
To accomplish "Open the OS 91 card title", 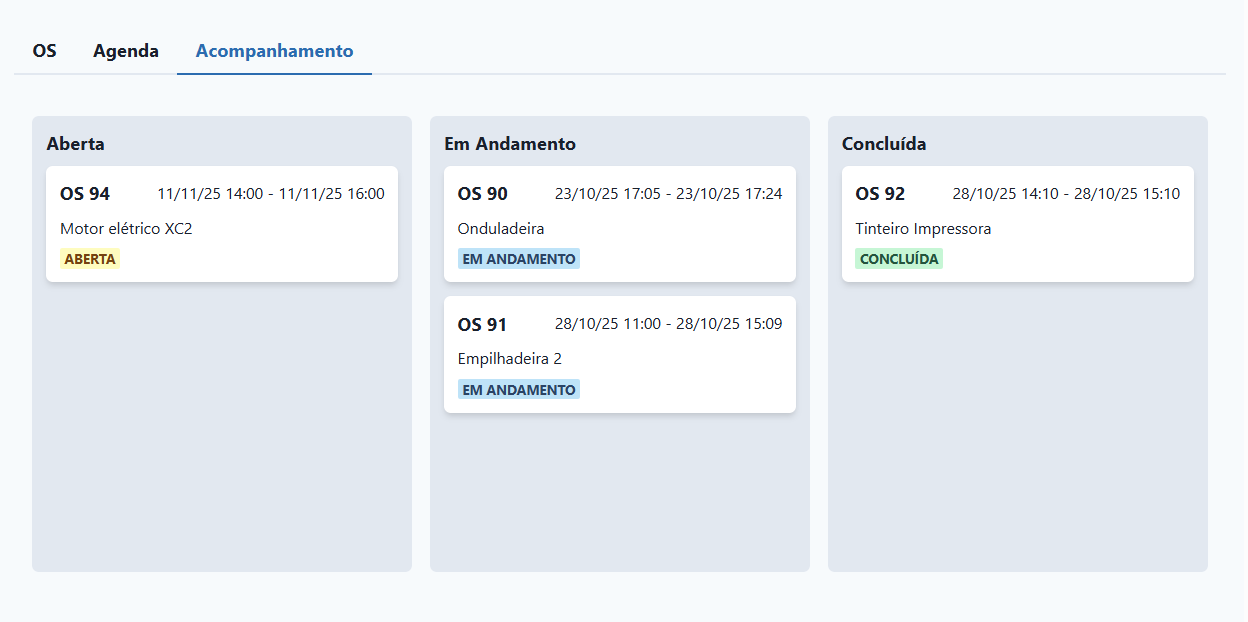I will [x=483, y=325].
